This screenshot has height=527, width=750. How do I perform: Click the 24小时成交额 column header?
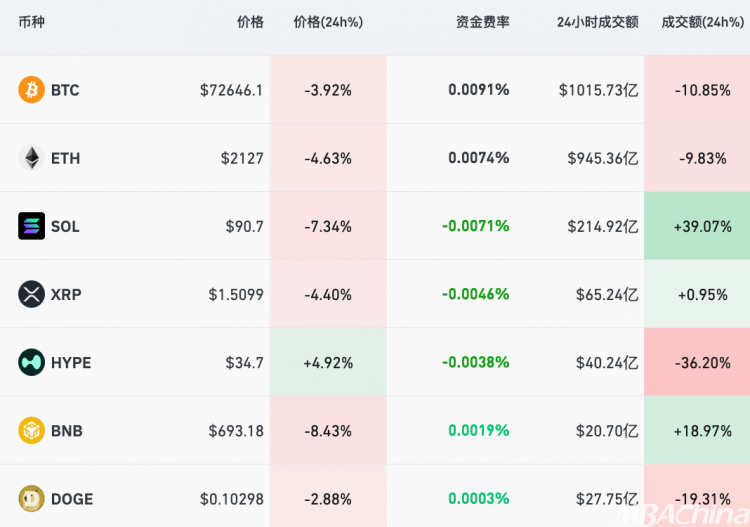click(x=597, y=22)
